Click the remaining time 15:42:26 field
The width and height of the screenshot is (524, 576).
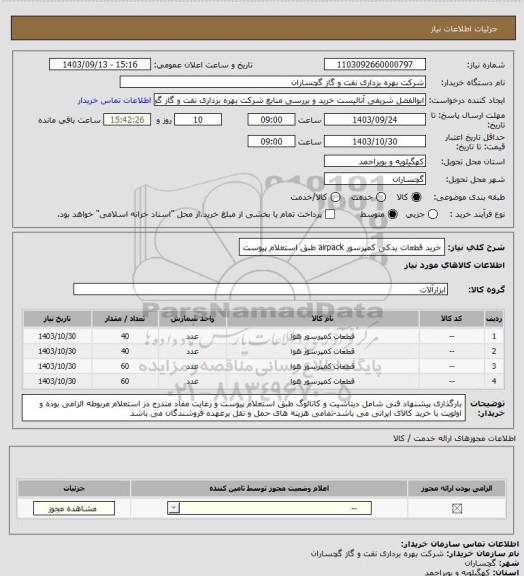point(127,120)
